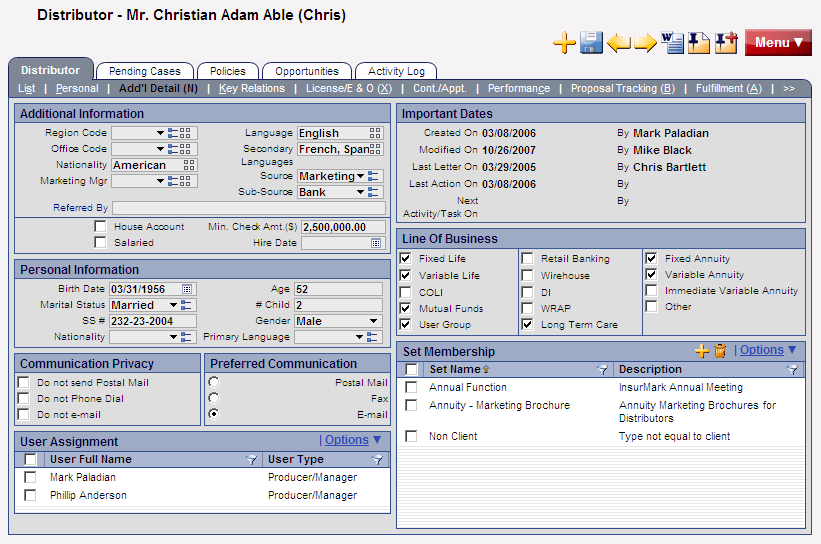This screenshot has height=544, width=821.
Task: Switch to the Pending Cases tab
Action: 144,71
